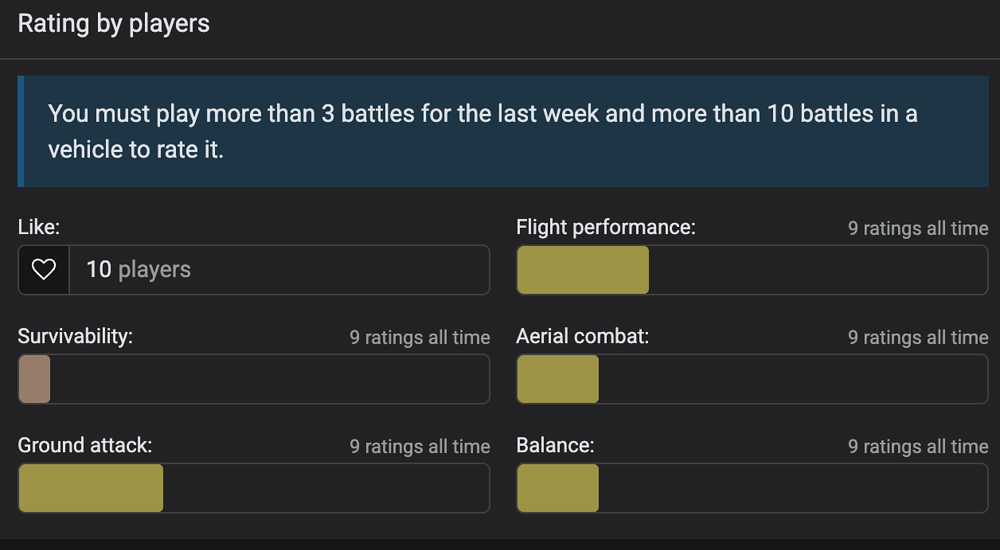Click Flight performance's "9 ratings all time" text
Image resolution: width=1000 pixels, height=550 pixels.
pos(918,229)
